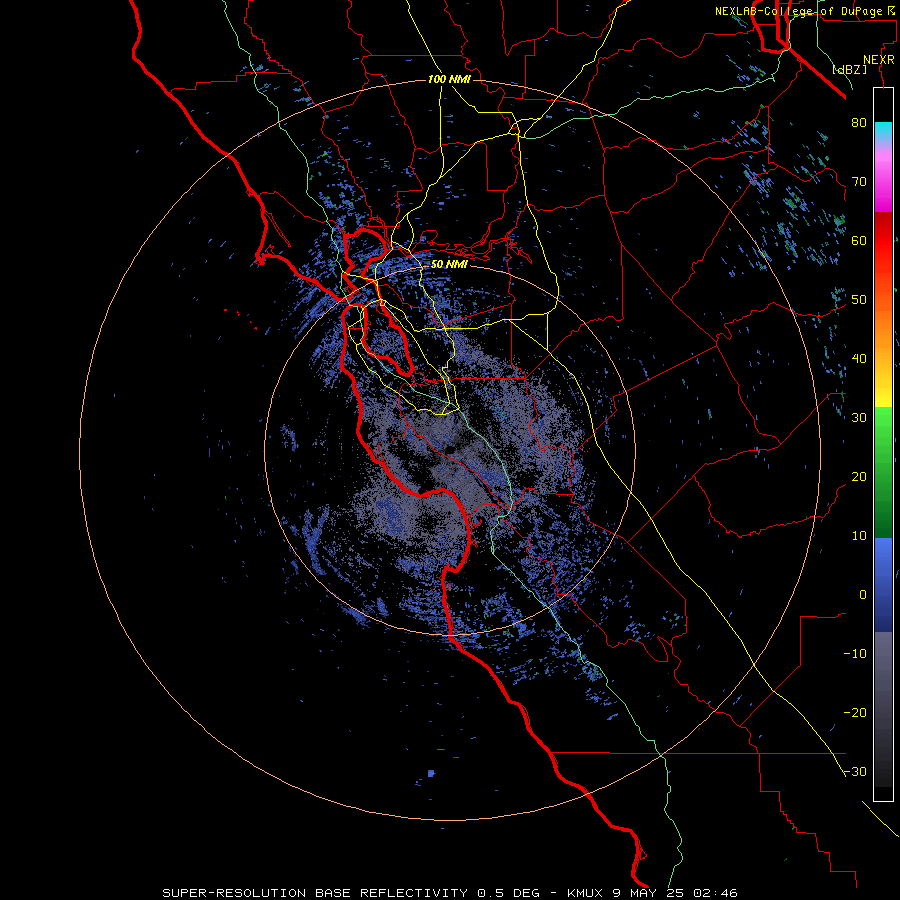900x900 pixels.
Task: Click the -20 value on the color scale
Action: pos(855,712)
